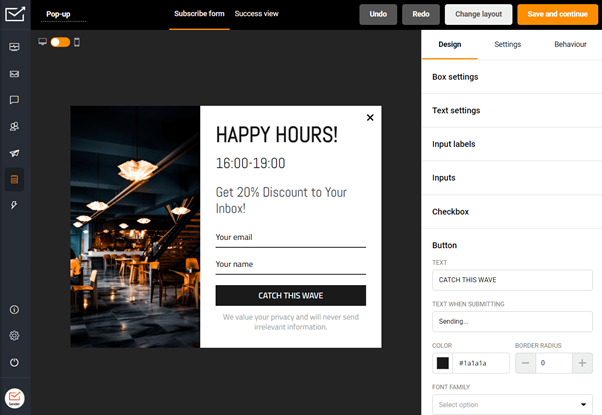Open the subscribers people icon
This screenshot has height=415, width=602.
pyautogui.click(x=15, y=127)
